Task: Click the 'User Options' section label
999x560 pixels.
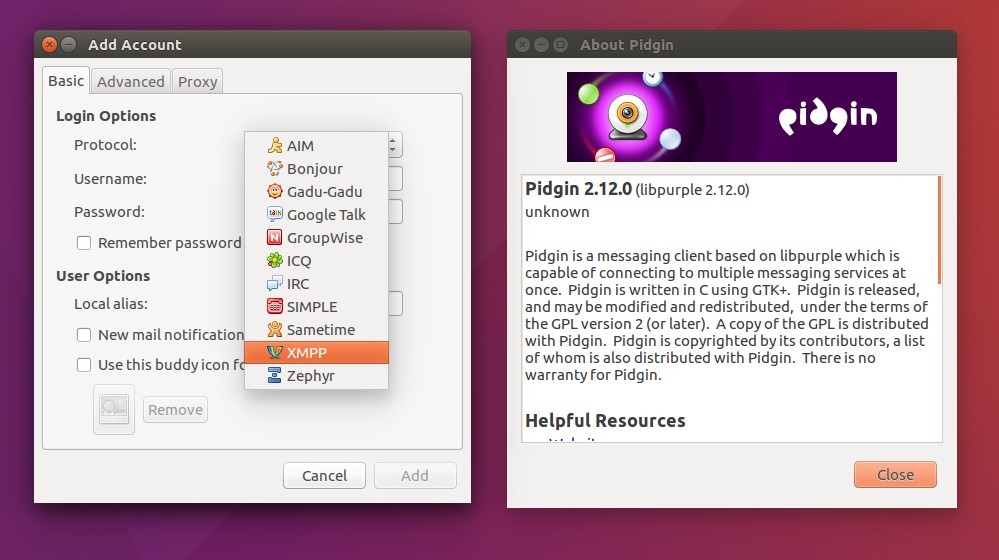Action: (x=103, y=276)
